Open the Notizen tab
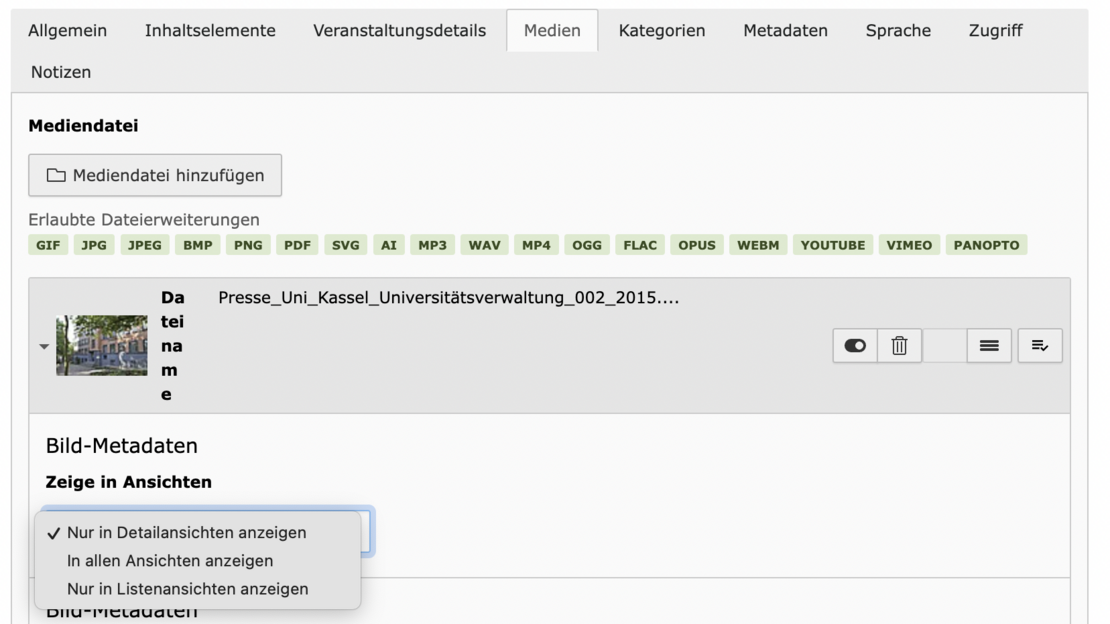The image size is (1110, 624). click(x=61, y=72)
